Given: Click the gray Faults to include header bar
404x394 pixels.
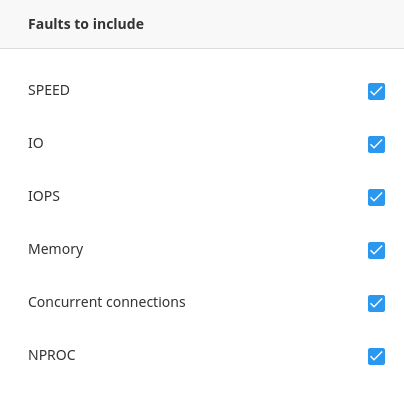Looking at the screenshot, I should [x=202, y=24].
